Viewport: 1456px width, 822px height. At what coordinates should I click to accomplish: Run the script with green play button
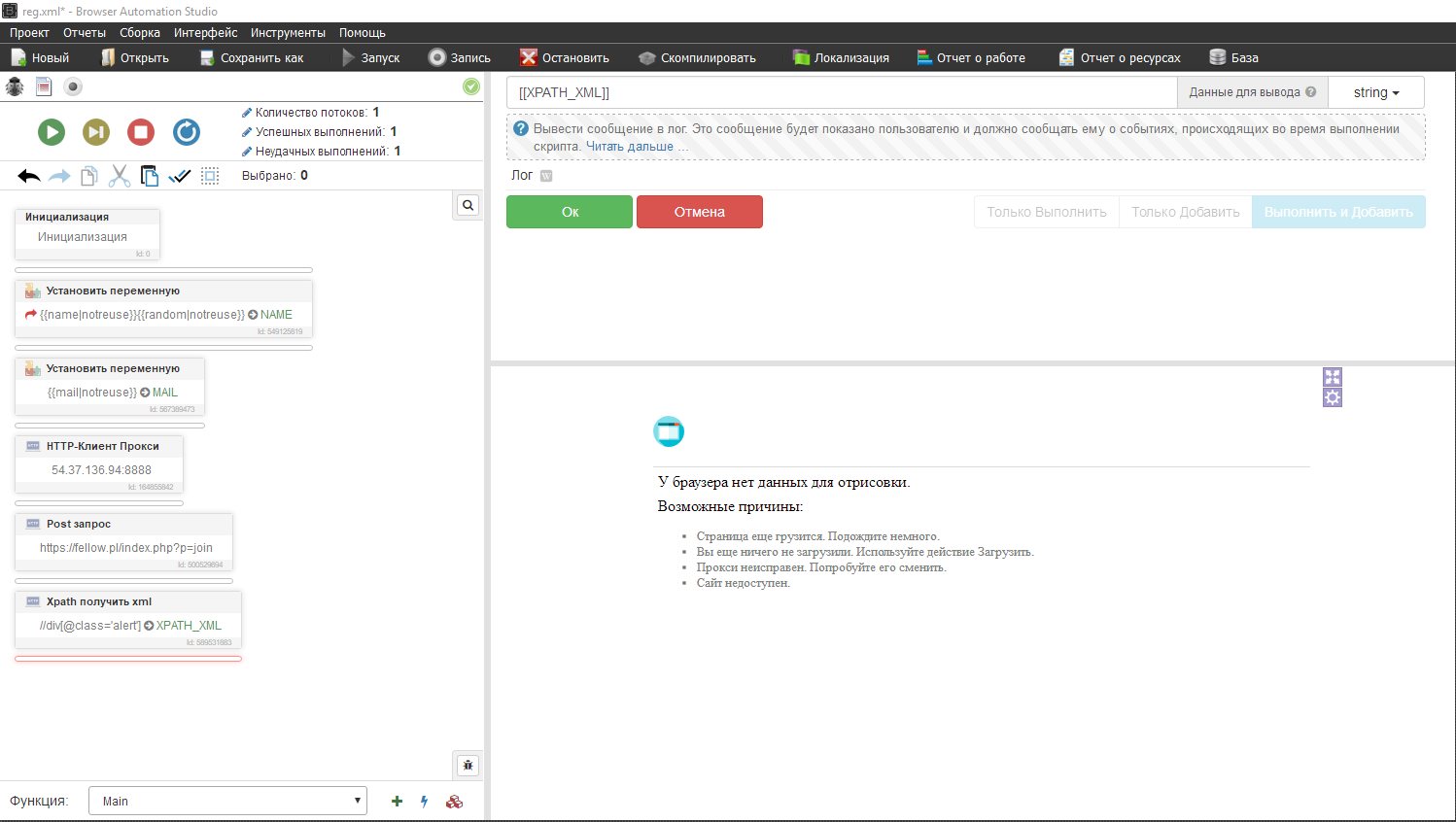click(x=52, y=131)
